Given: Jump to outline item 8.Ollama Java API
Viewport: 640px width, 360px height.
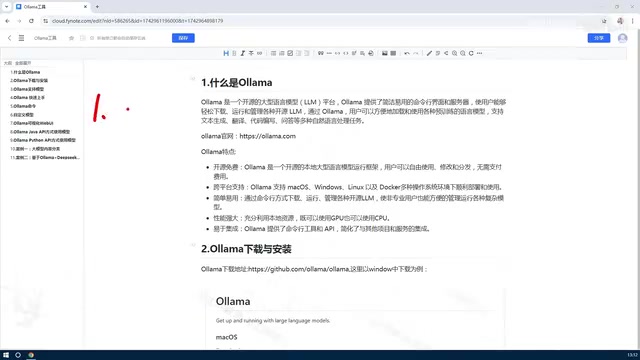Looking at the screenshot, I should click(x=40, y=132).
